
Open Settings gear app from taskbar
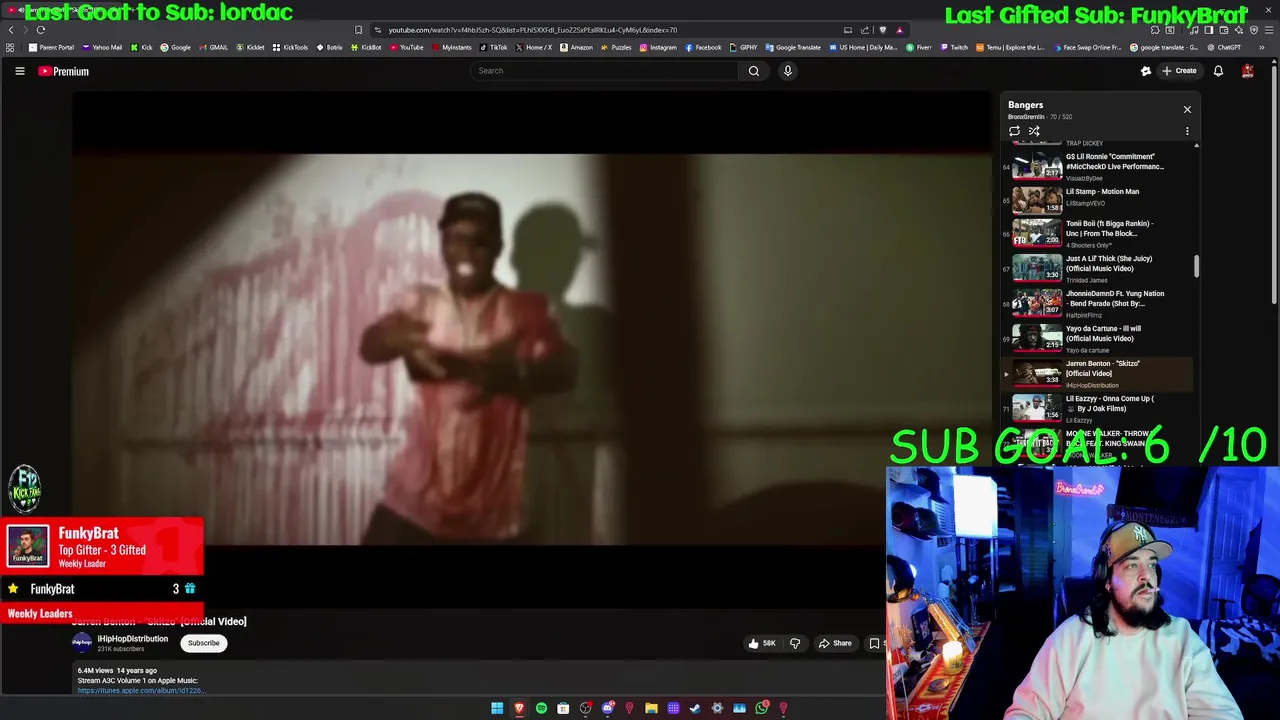717,708
